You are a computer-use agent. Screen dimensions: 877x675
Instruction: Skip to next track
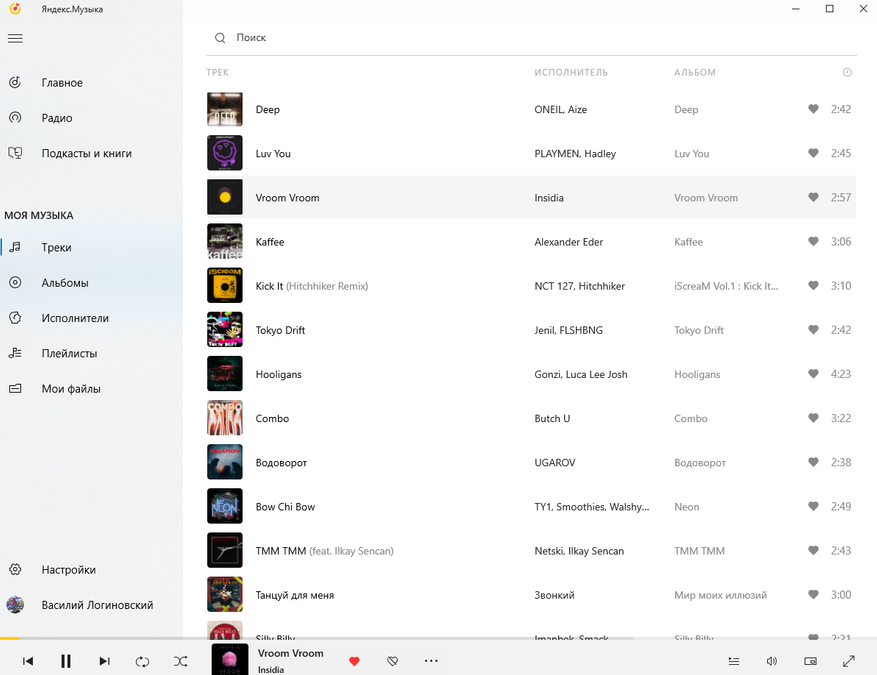[104, 661]
